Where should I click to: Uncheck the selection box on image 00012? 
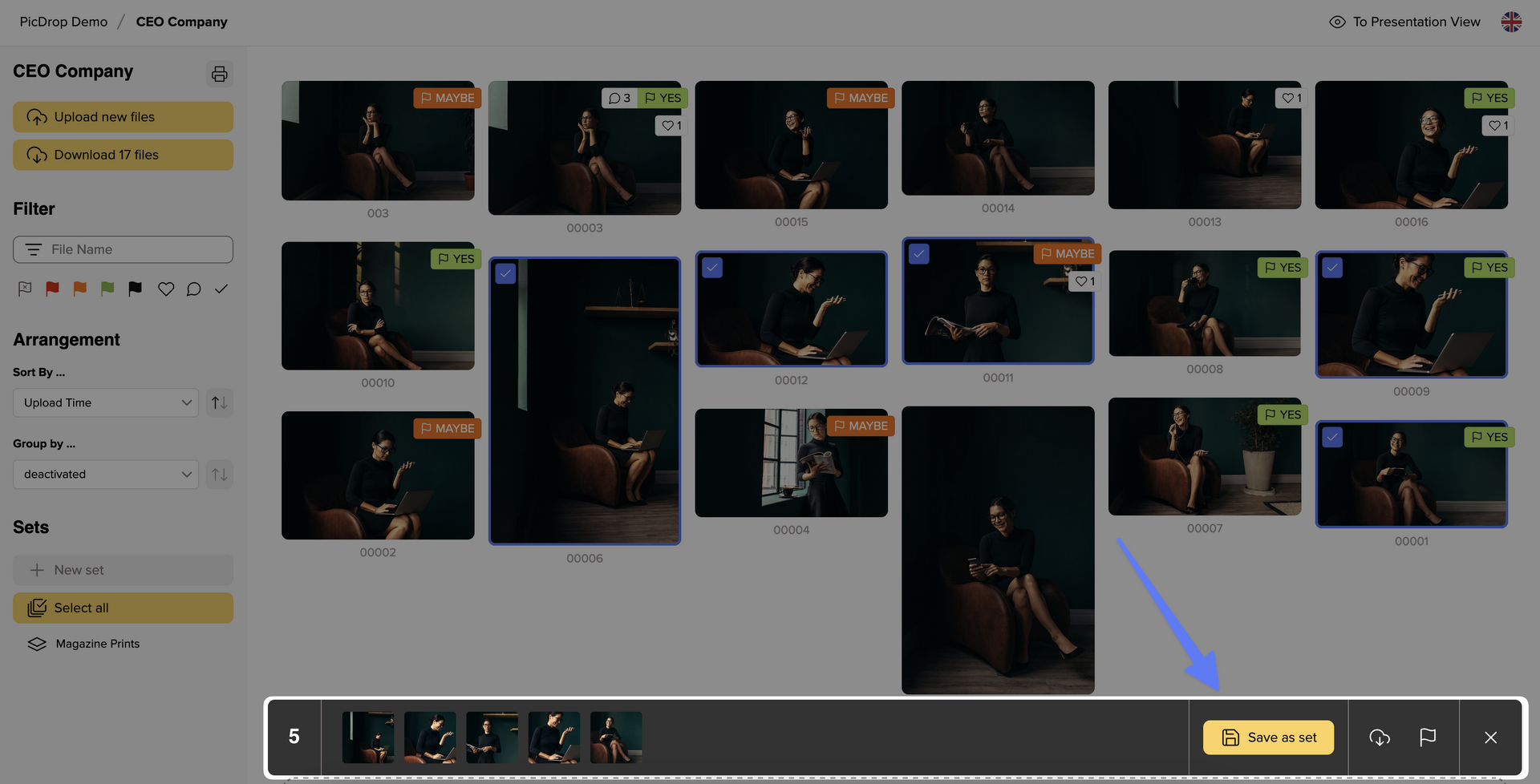click(x=712, y=268)
